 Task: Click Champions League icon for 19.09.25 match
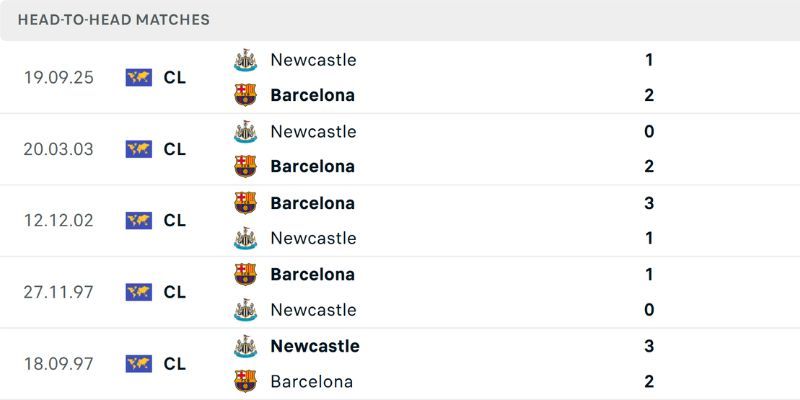pos(138,77)
